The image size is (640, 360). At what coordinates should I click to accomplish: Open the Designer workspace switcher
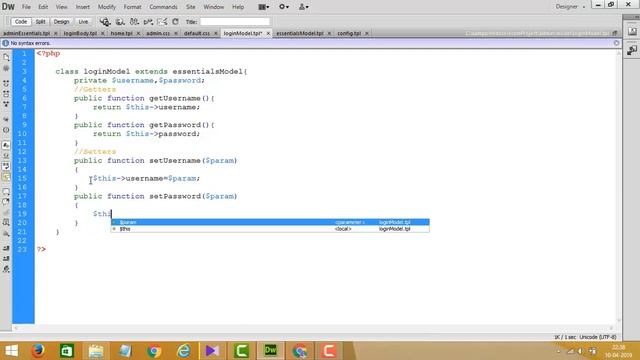pos(570,7)
